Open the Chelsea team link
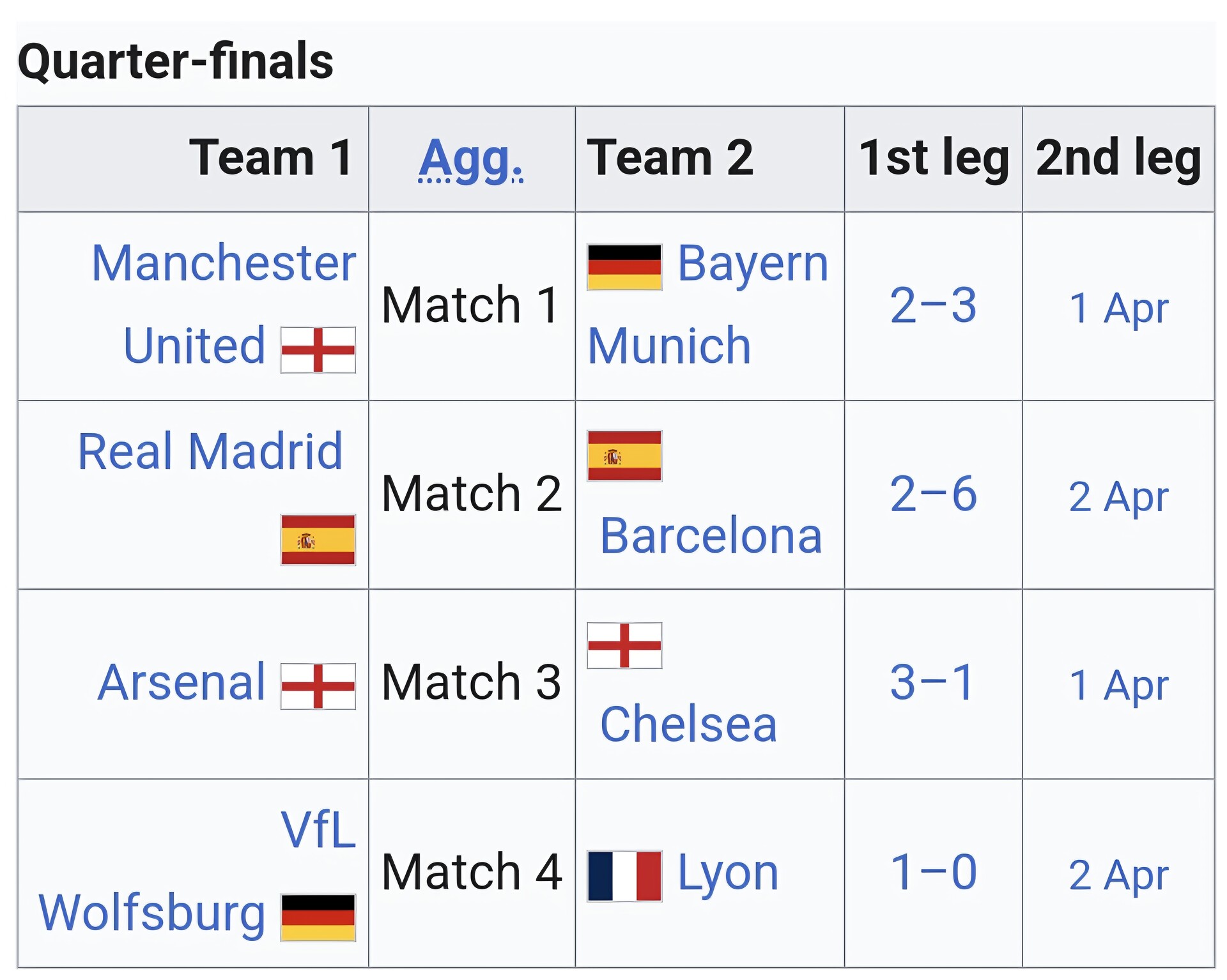 pos(688,724)
